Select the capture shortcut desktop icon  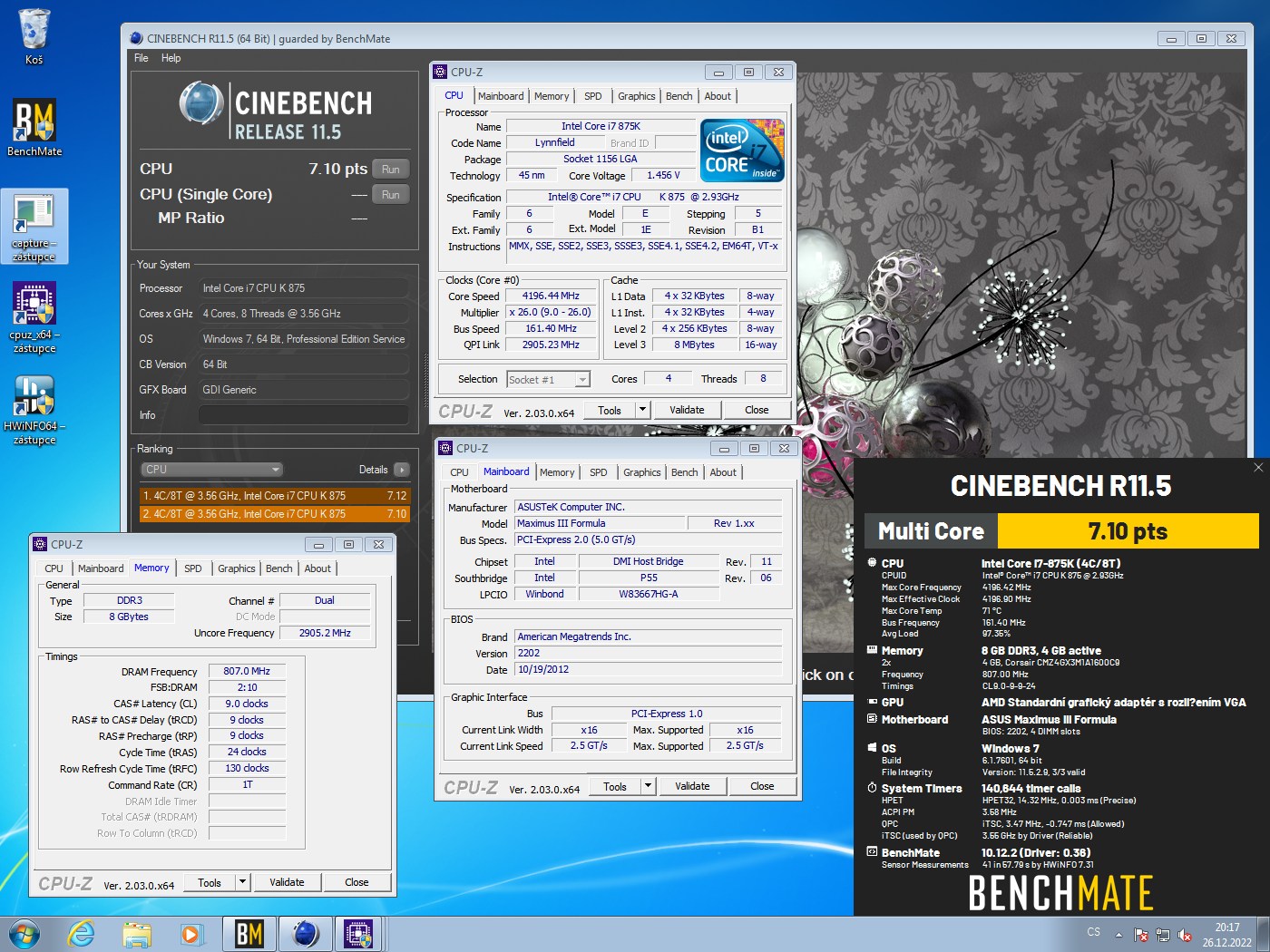34,227
